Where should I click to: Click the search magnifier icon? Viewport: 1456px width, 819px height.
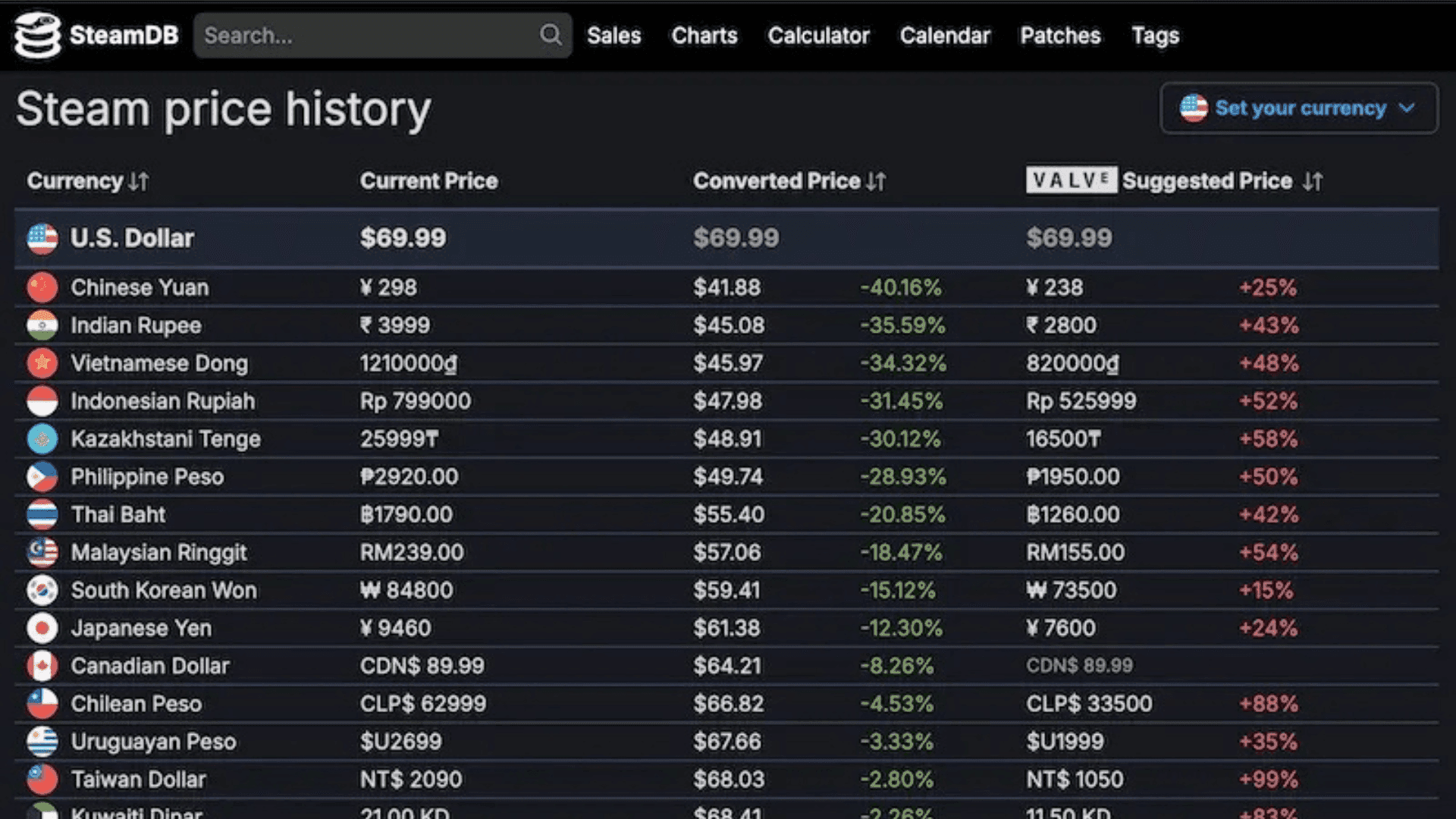click(551, 35)
